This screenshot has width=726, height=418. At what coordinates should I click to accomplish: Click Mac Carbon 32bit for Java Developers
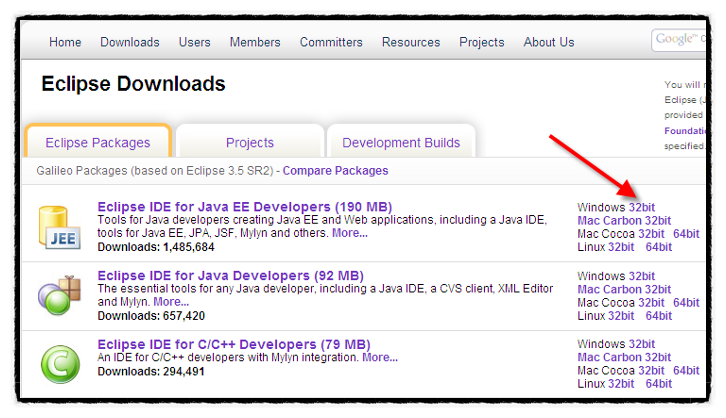click(x=624, y=289)
